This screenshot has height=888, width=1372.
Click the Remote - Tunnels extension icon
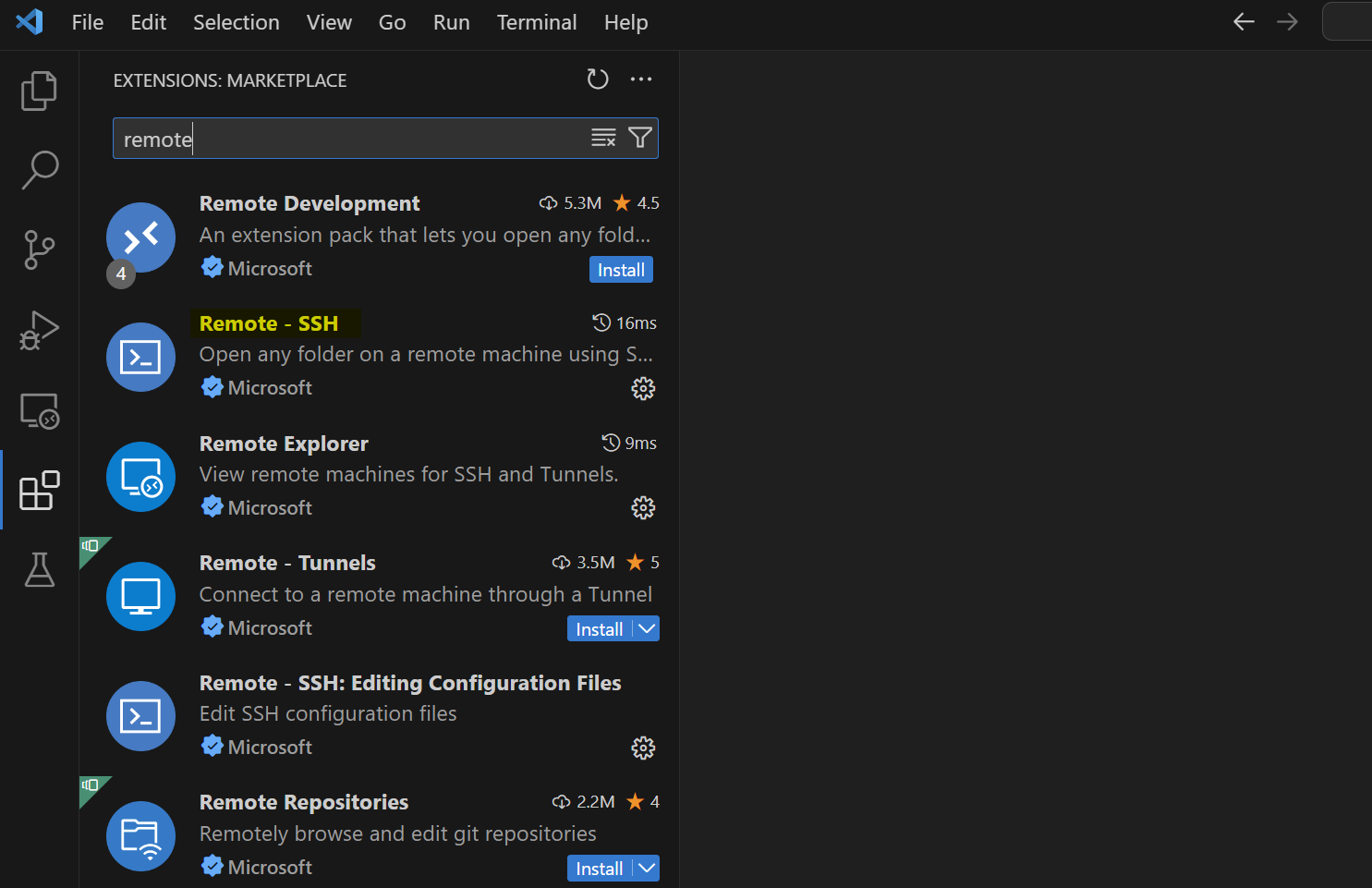140,596
